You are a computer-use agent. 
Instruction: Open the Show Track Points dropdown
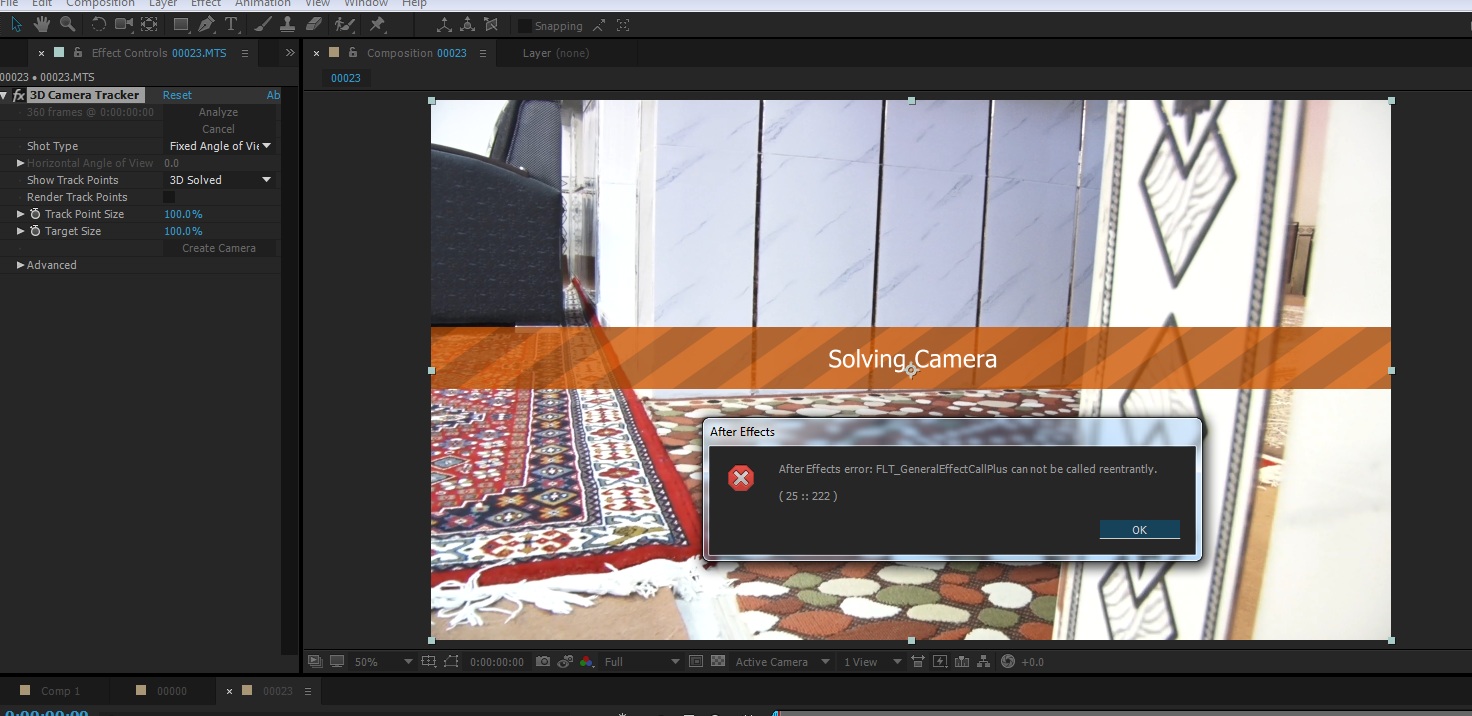(220, 180)
